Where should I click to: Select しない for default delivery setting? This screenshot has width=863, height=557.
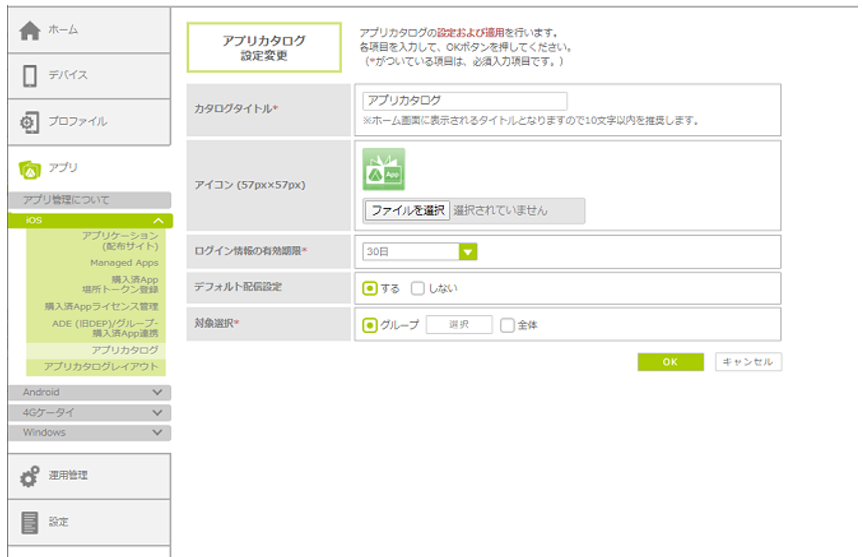coord(418,288)
